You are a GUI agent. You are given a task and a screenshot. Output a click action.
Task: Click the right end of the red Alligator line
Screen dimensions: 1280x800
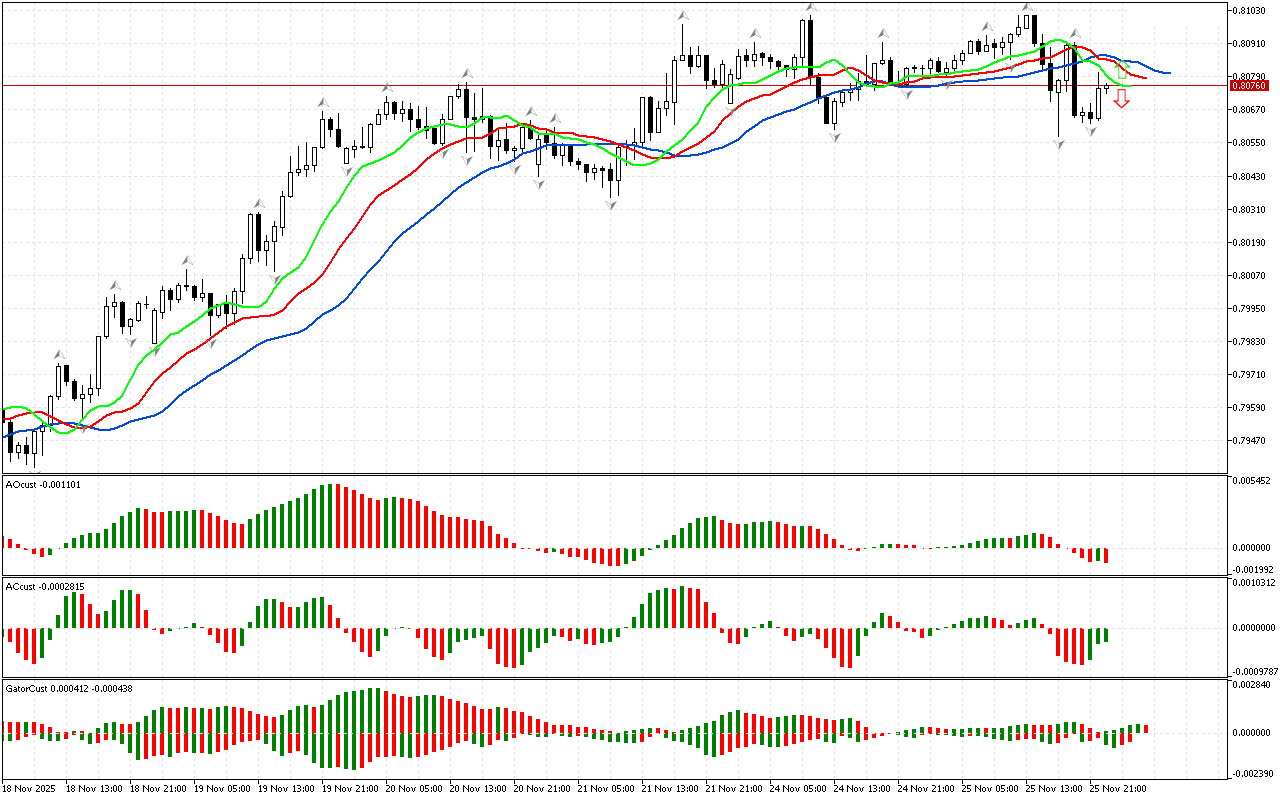(1144, 77)
